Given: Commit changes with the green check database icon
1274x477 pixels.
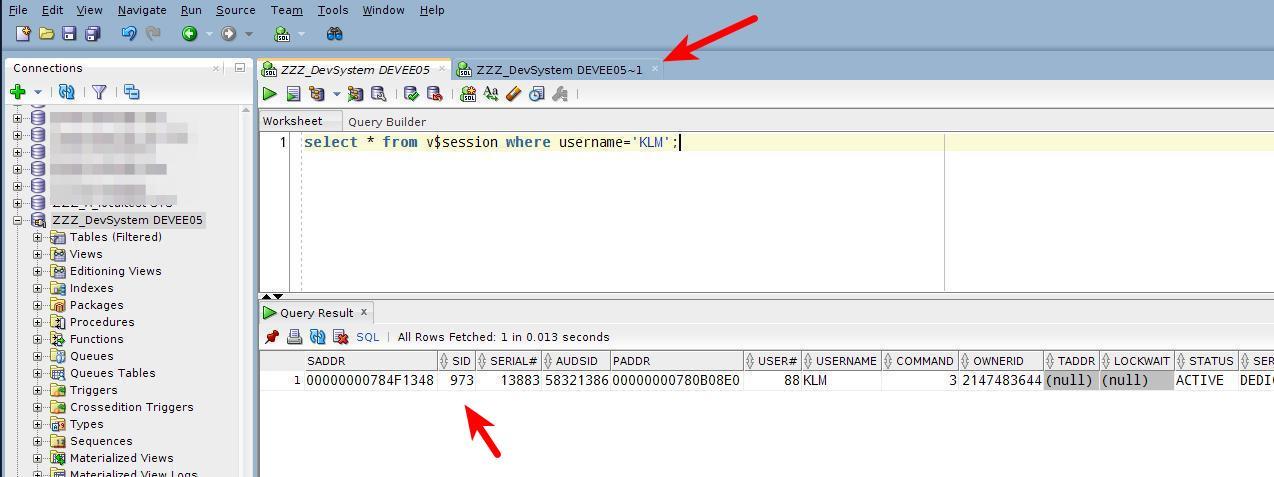Looking at the screenshot, I should point(411,94).
